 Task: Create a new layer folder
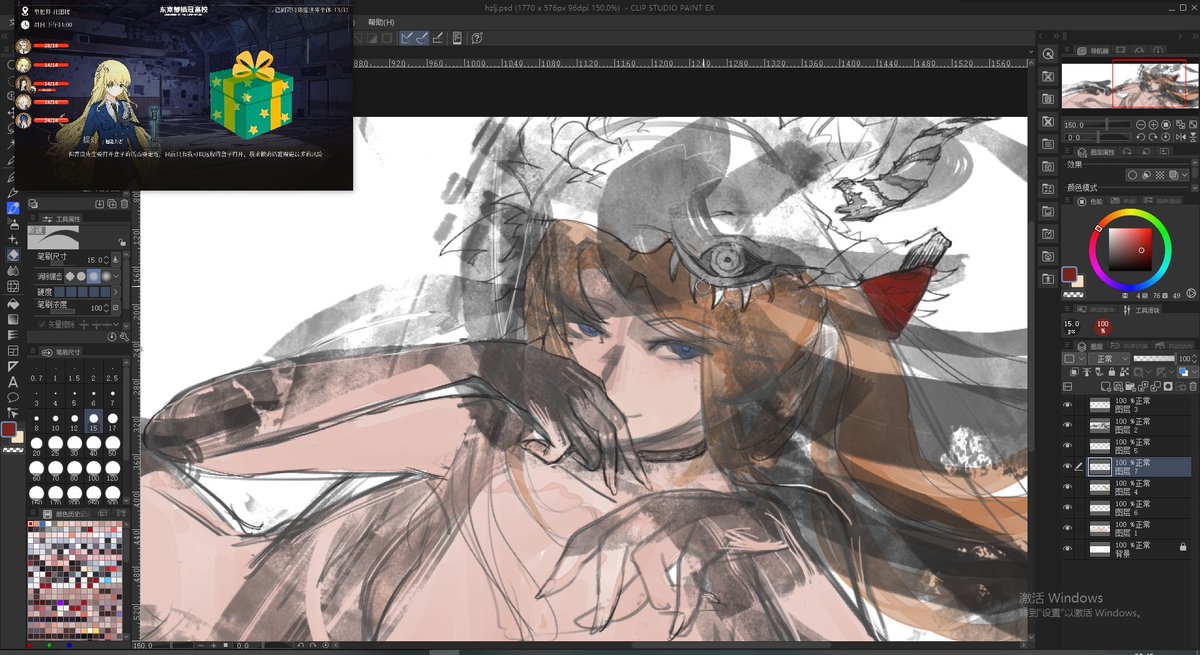tap(1130, 387)
